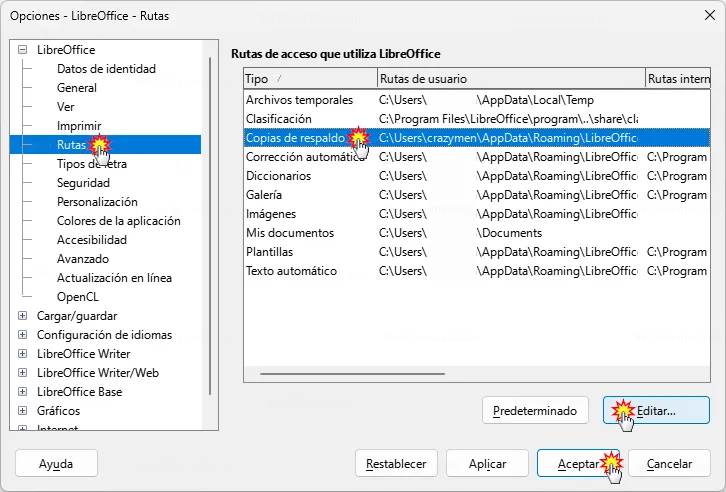Open Tipos de letra options
The width and height of the screenshot is (726, 492).
pyautogui.click(x=92, y=164)
